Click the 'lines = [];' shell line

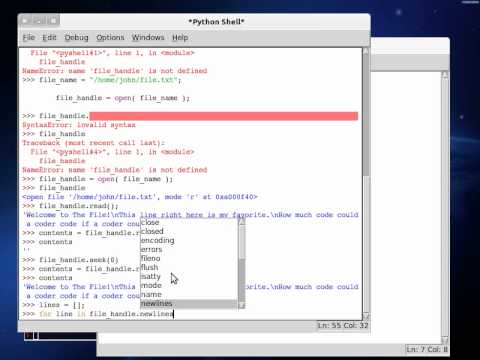point(53,305)
